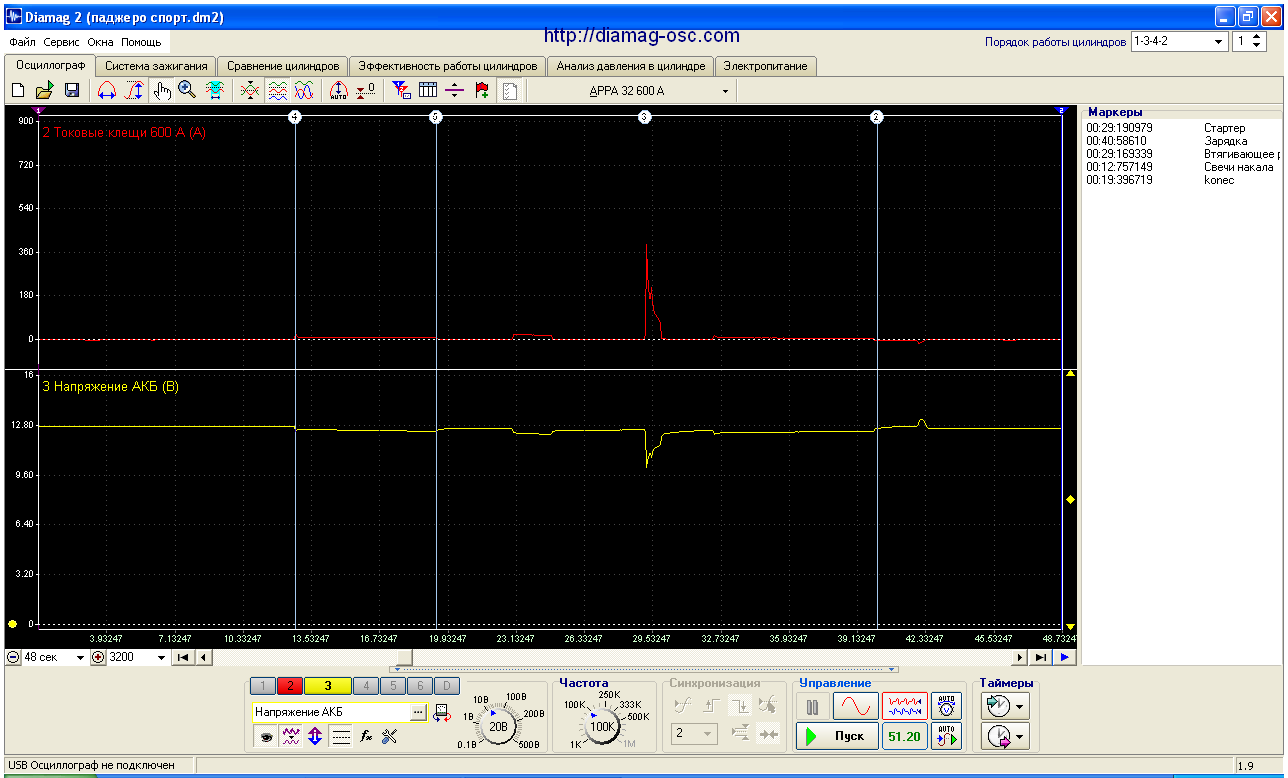Viewport: 1288px width, 778px height.
Task: Click the vertical position arrows icon
Action: 315,737
